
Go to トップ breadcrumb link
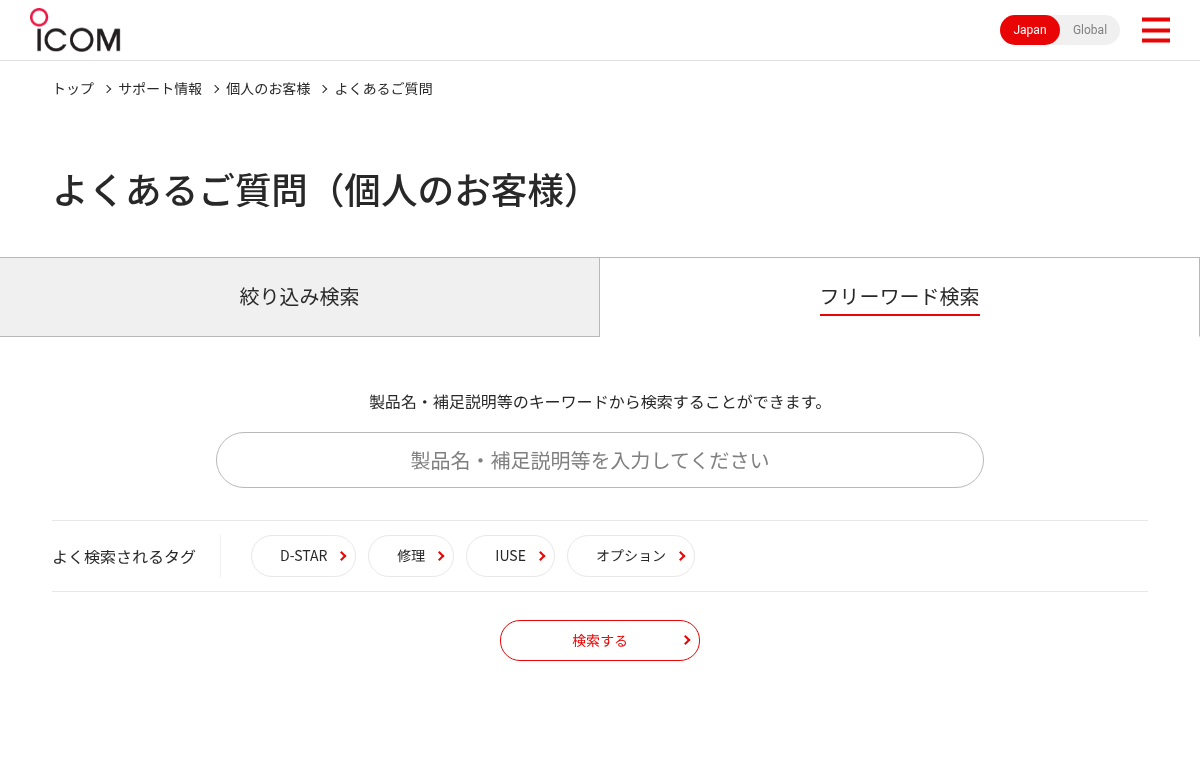click(73, 88)
